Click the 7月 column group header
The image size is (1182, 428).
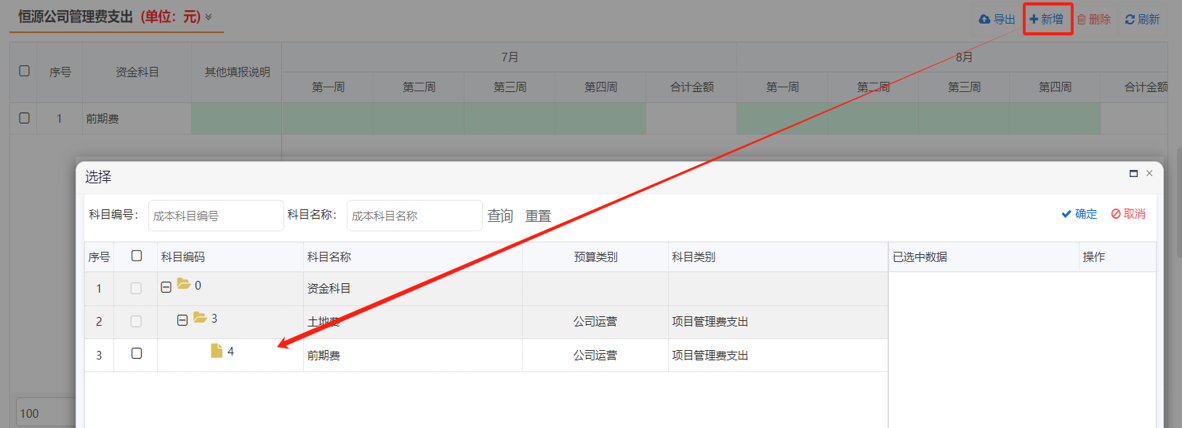510,57
